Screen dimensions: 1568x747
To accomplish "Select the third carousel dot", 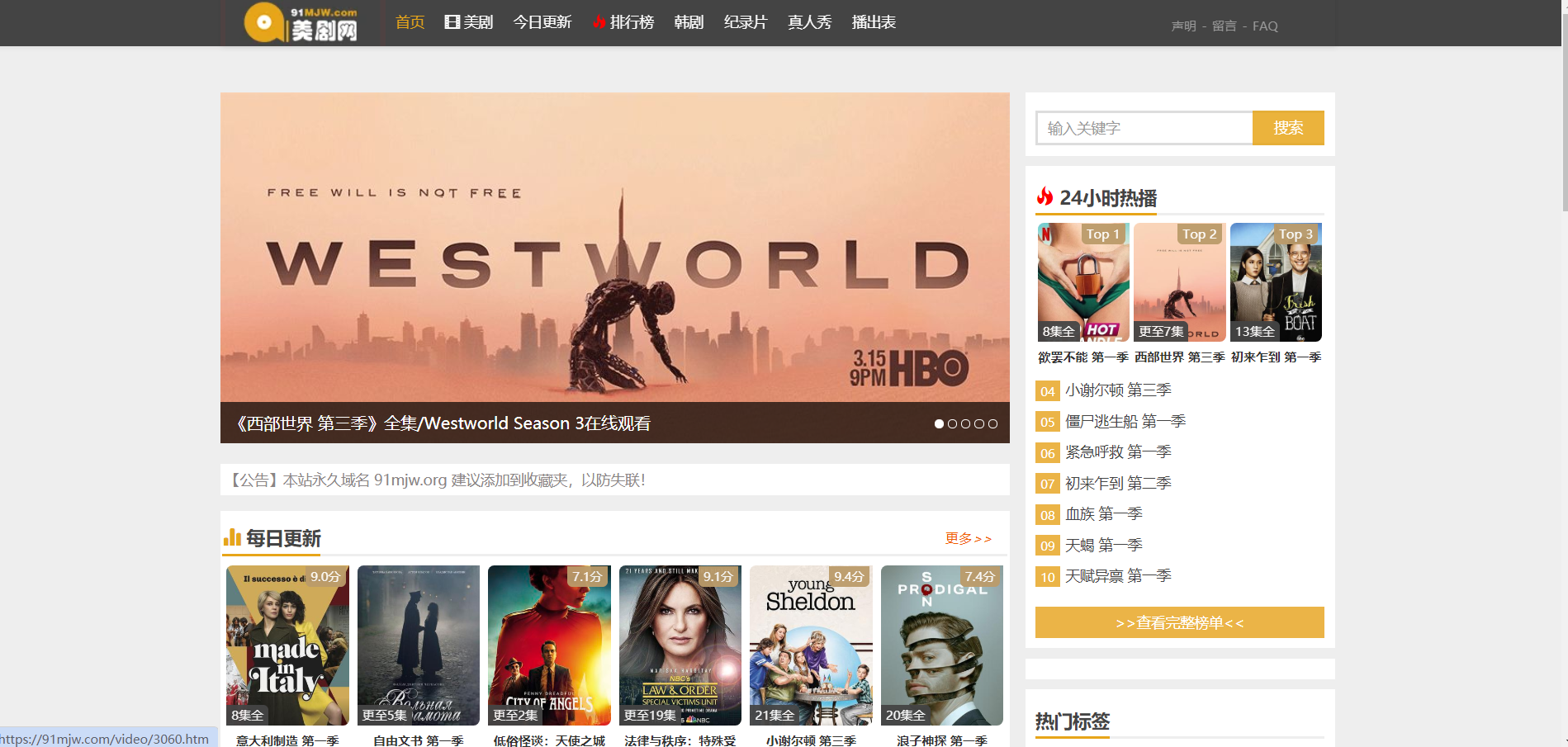I will [965, 423].
